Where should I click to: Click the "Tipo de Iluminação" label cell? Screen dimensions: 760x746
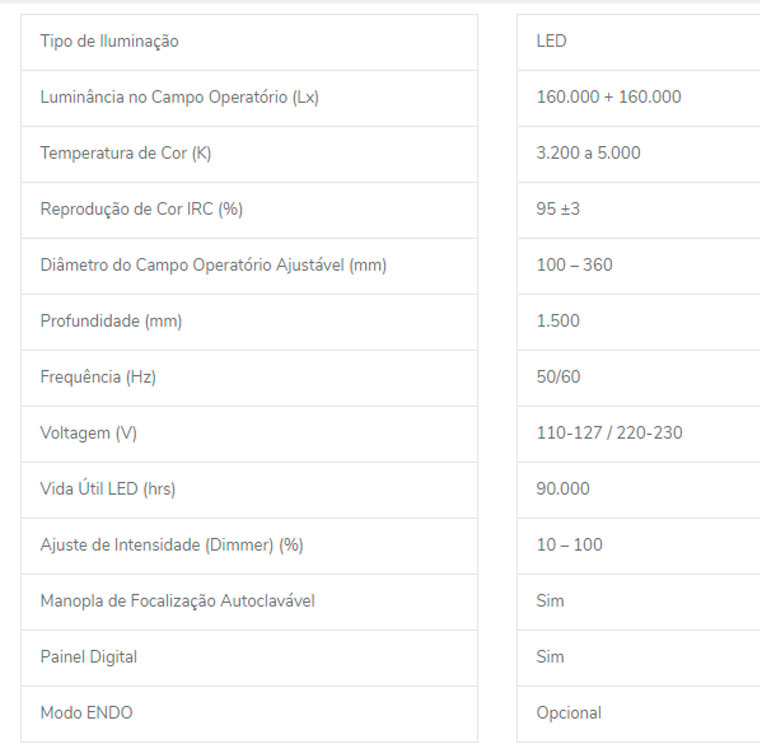tap(109, 42)
